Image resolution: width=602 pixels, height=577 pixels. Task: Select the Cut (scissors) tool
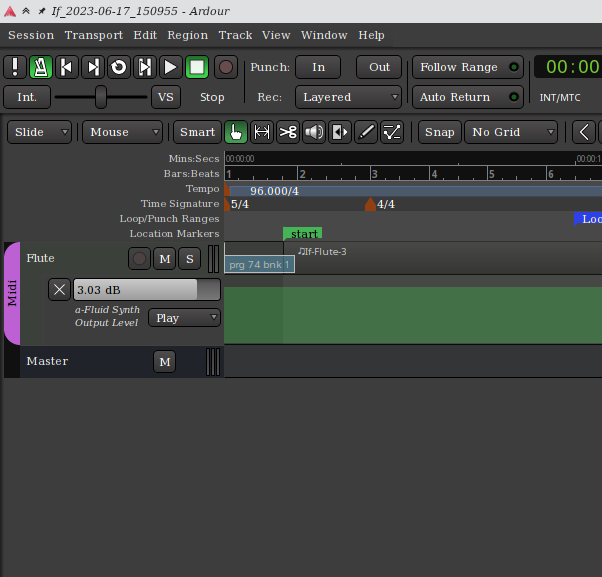(x=288, y=132)
